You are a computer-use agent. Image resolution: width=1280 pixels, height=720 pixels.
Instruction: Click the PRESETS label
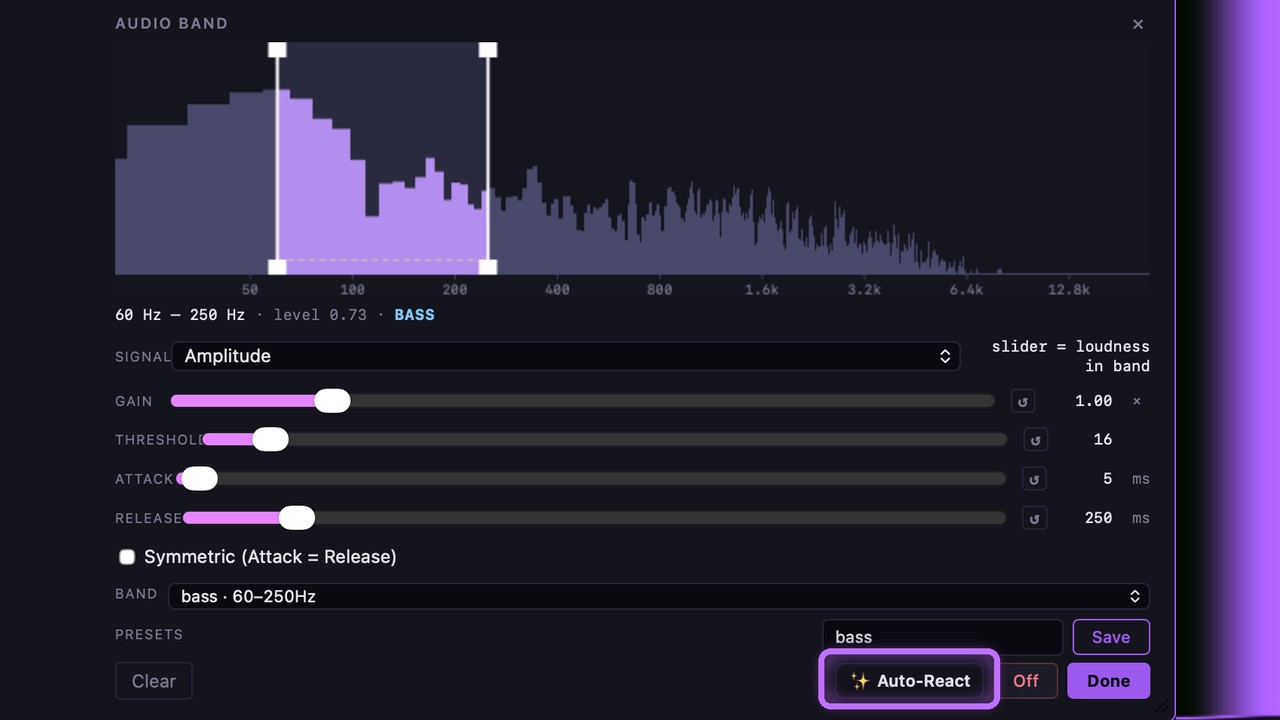(x=149, y=634)
